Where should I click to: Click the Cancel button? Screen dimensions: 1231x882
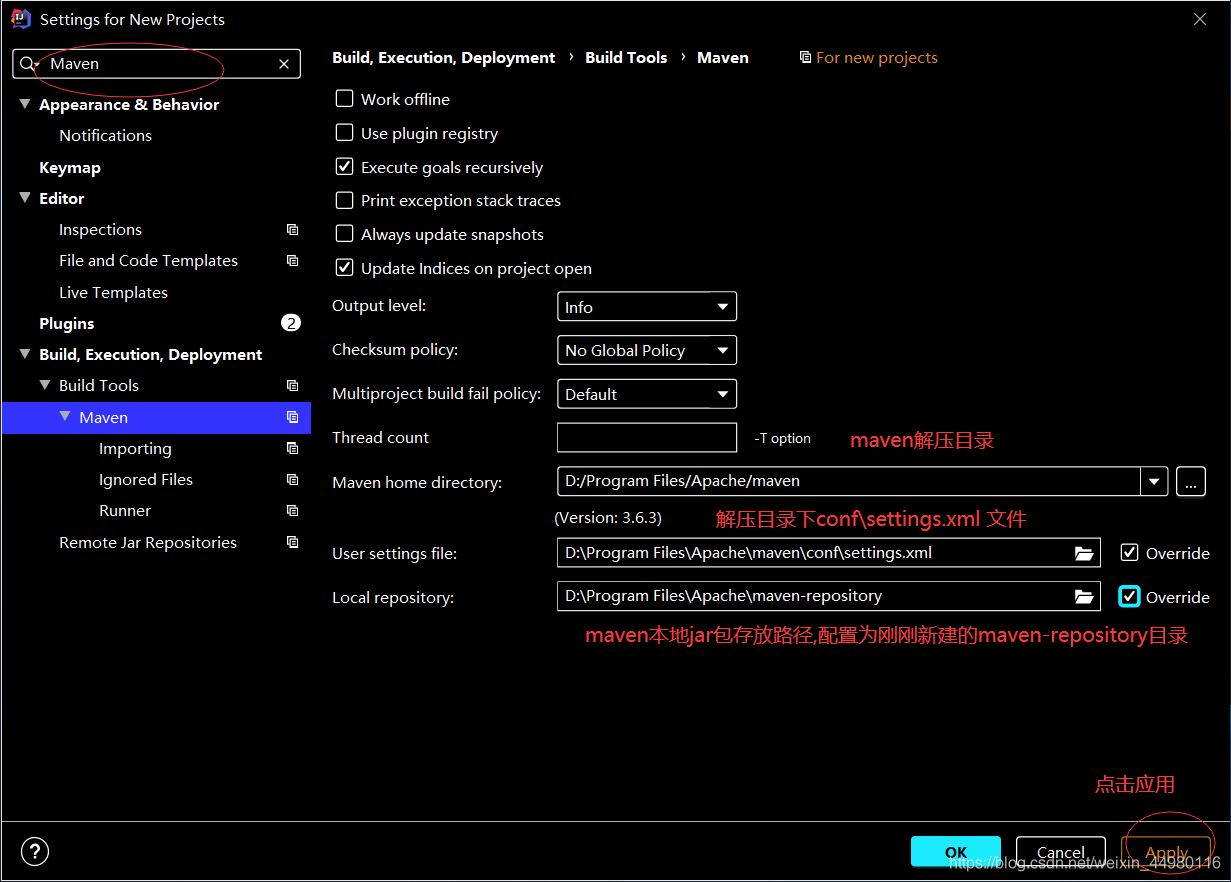[x=1061, y=852]
